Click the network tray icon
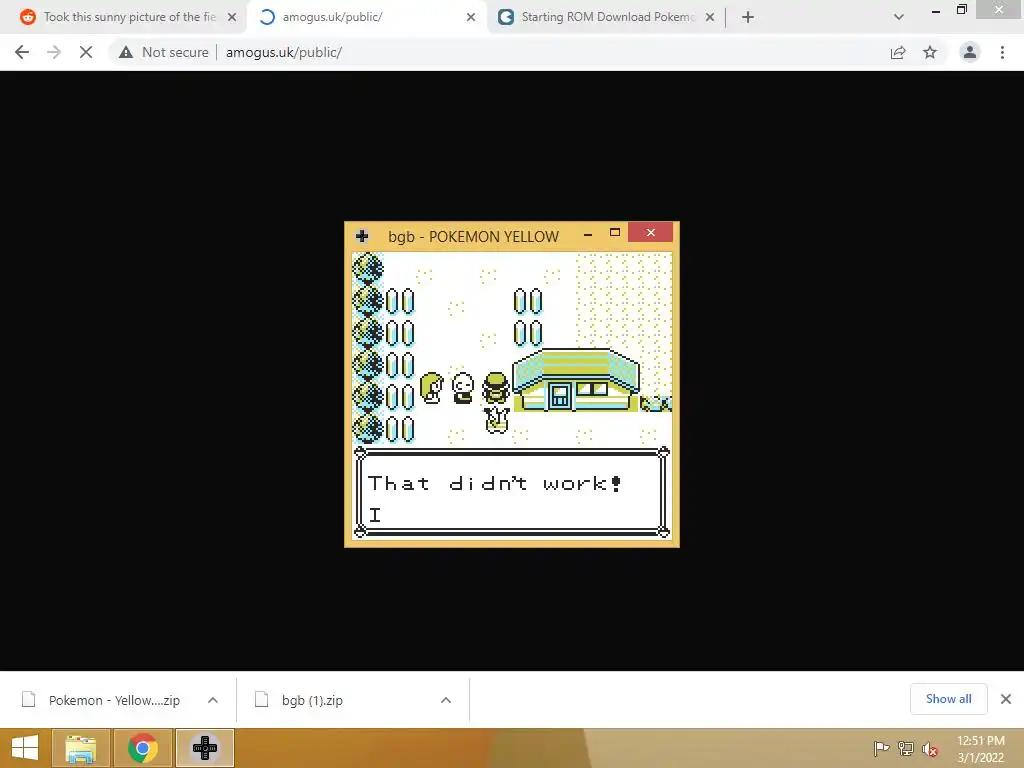 906,748
